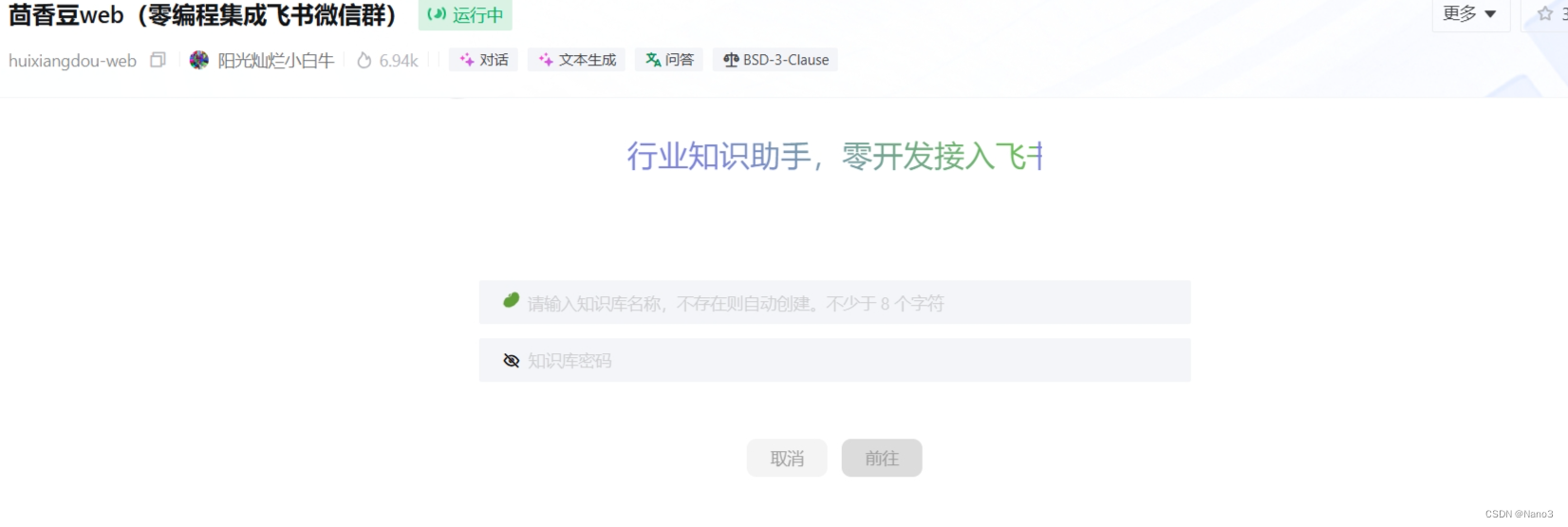Click the 前往 button

pos(882,458)
